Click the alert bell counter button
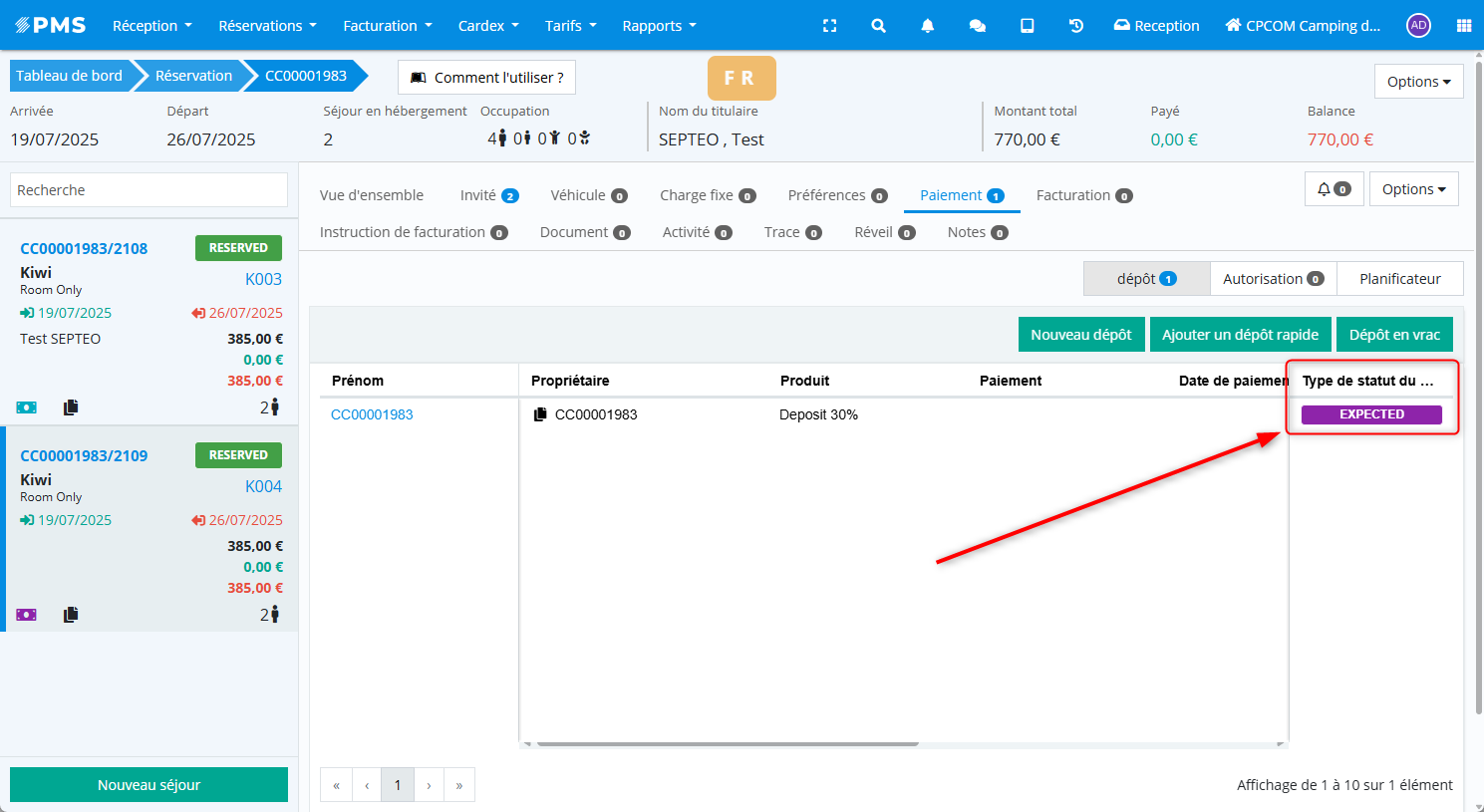Screen dimensions: 1484x812 pos(1334,189)
